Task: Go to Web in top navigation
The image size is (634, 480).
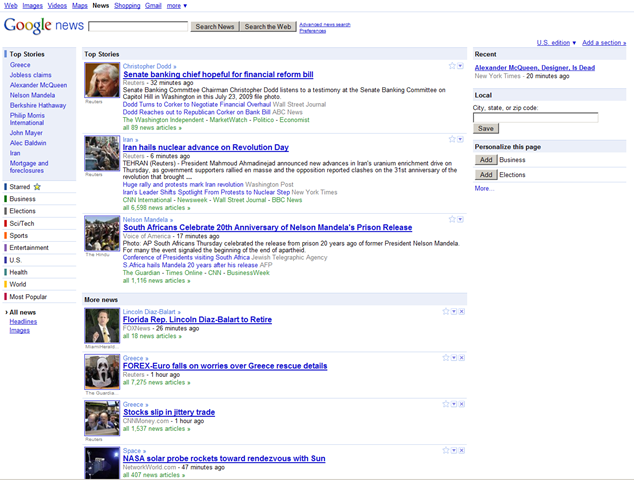Action: click(11, 6)
